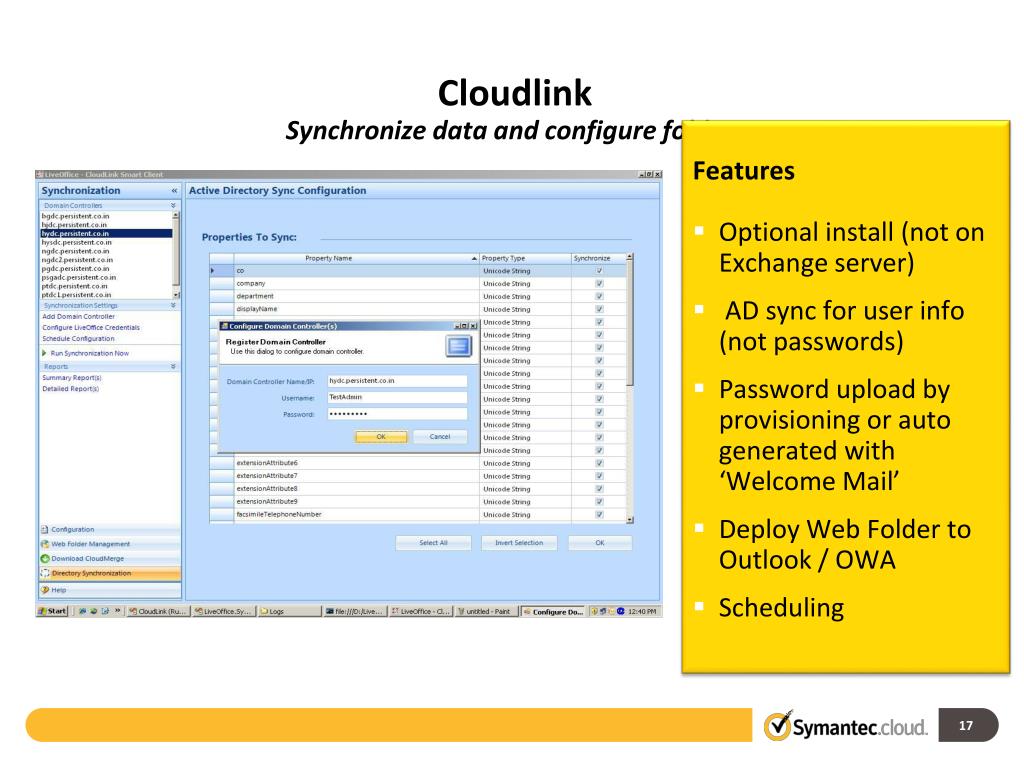Toggle Synchronize checkbox for extensionAttribute9
The width and height of the screenshot is (1024, 768).
pyautogui.click(x=599, y=502)
